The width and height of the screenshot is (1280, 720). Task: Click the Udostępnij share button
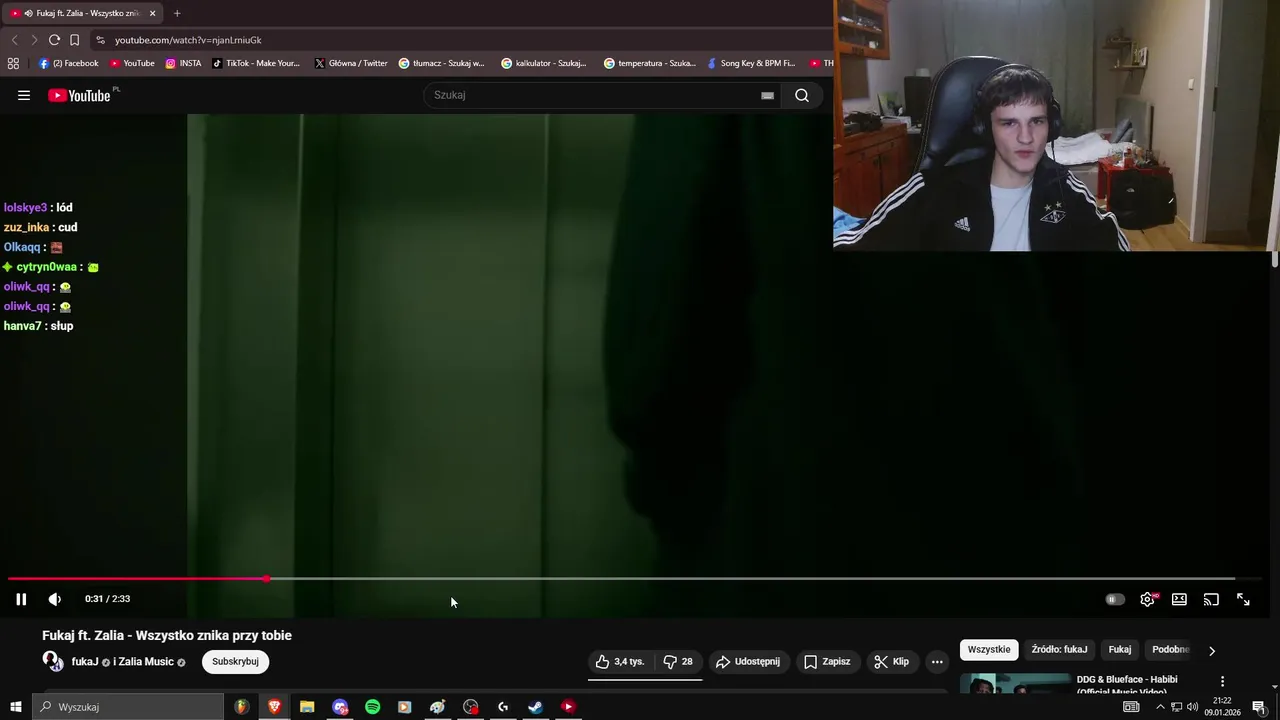[x=748, y=662]
